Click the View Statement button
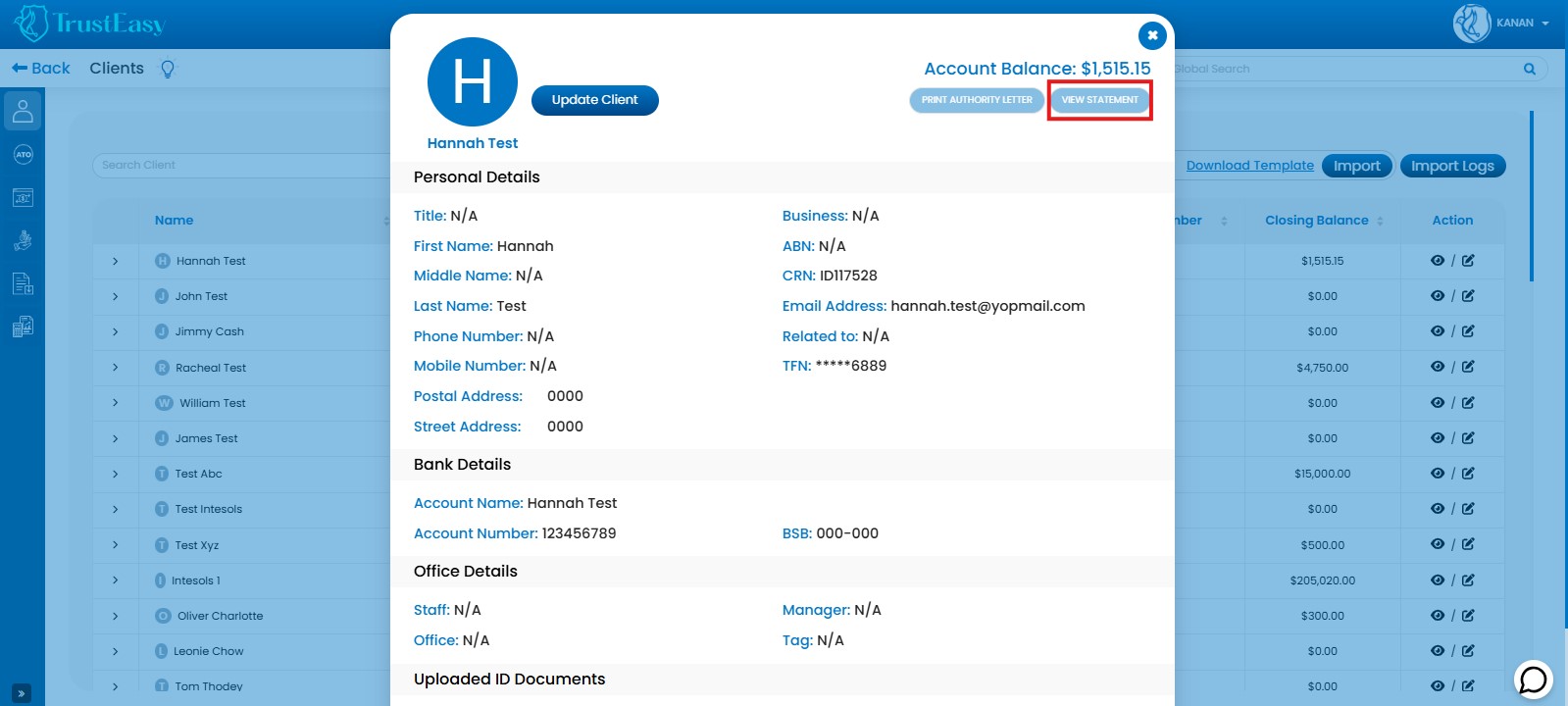Screen dimensions: 1568x706 [1099, 100]
